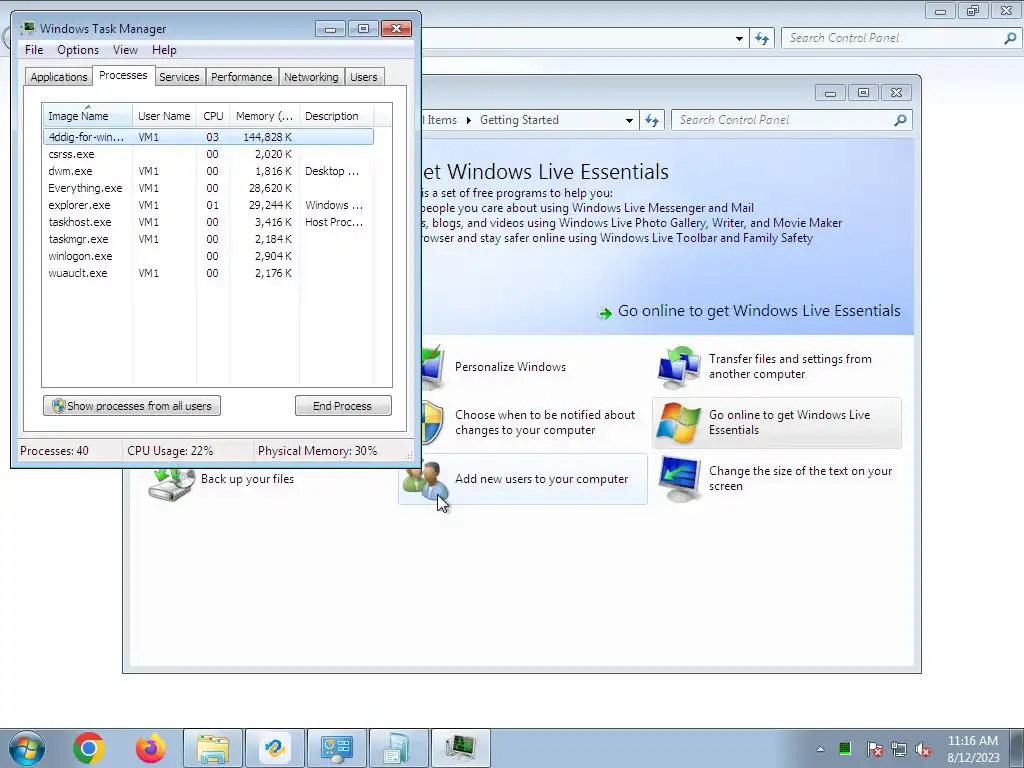Switch to the Processes tab
1024x768 pixels.
(123, 75)
